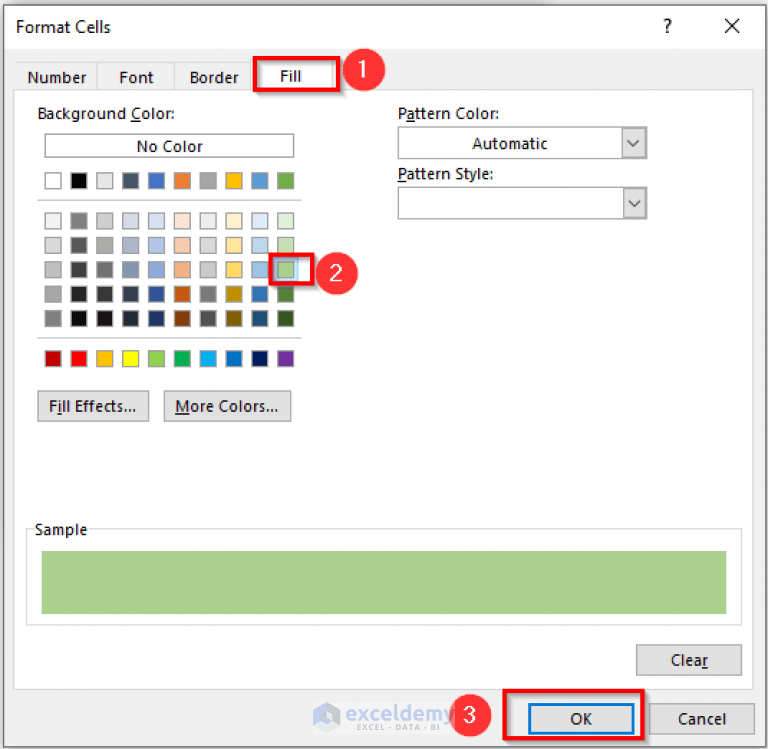Select the darkest green swatch in bottom shade row
The image size is (768, 749).
(x=286, y=318)
